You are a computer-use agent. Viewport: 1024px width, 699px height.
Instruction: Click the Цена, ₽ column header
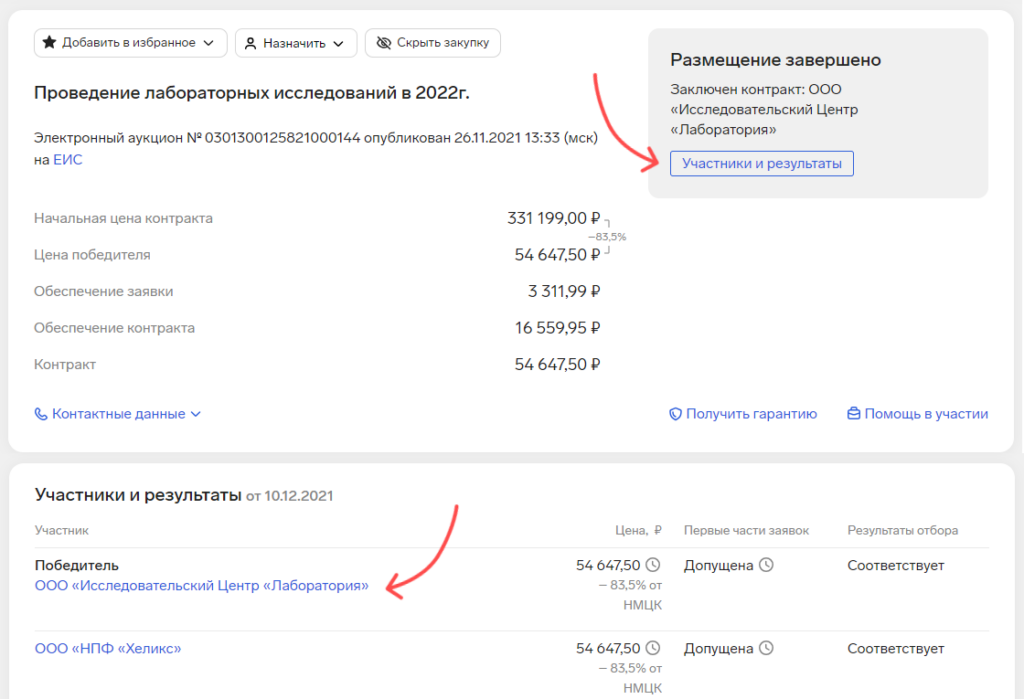point(638,530)
